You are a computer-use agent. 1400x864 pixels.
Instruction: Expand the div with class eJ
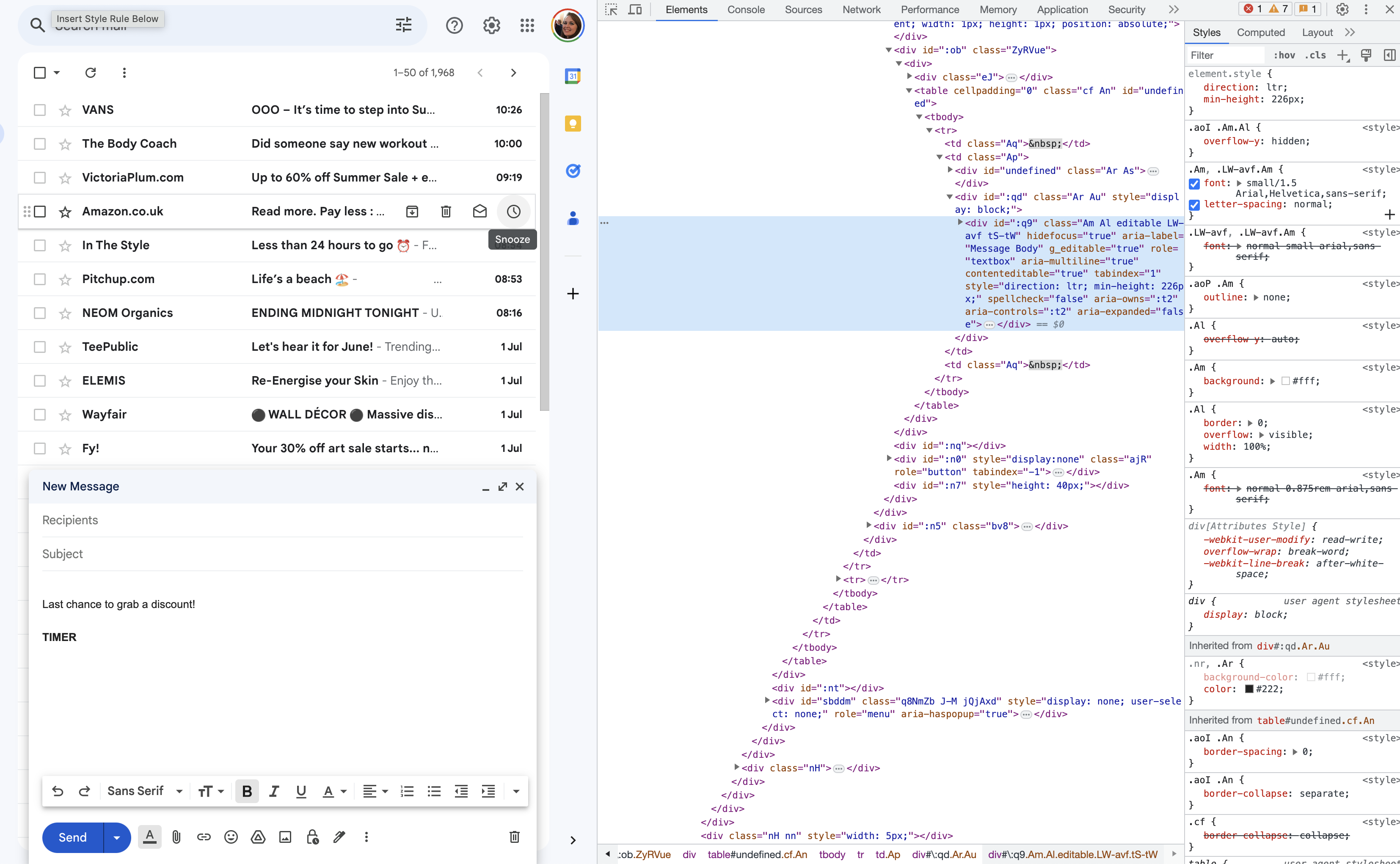click(909, 77)
